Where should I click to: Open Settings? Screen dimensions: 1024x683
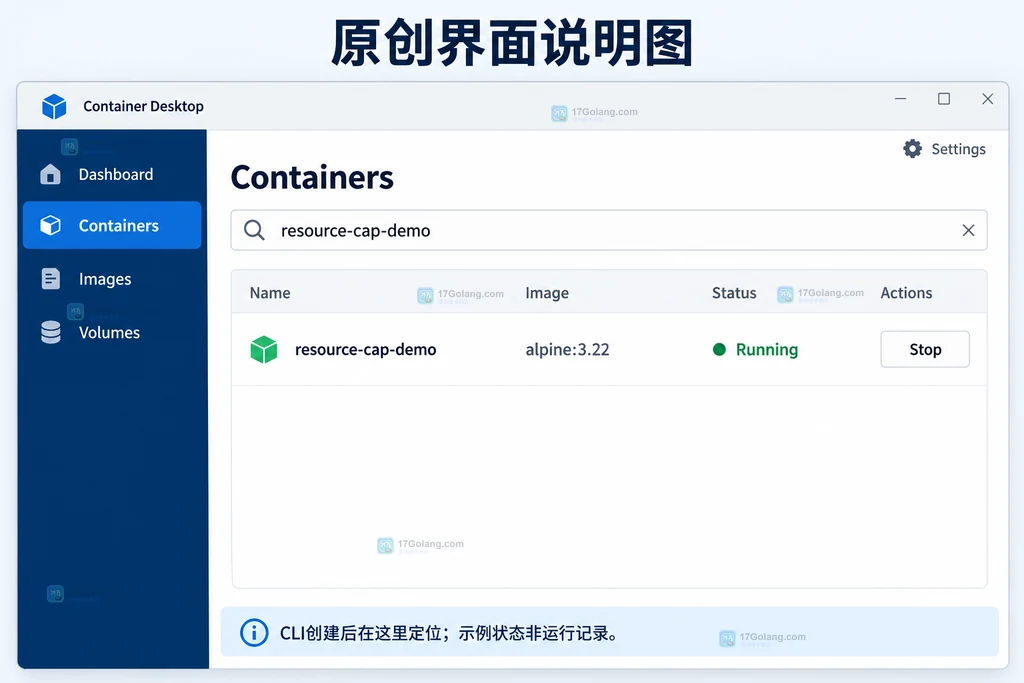[944, 149]
